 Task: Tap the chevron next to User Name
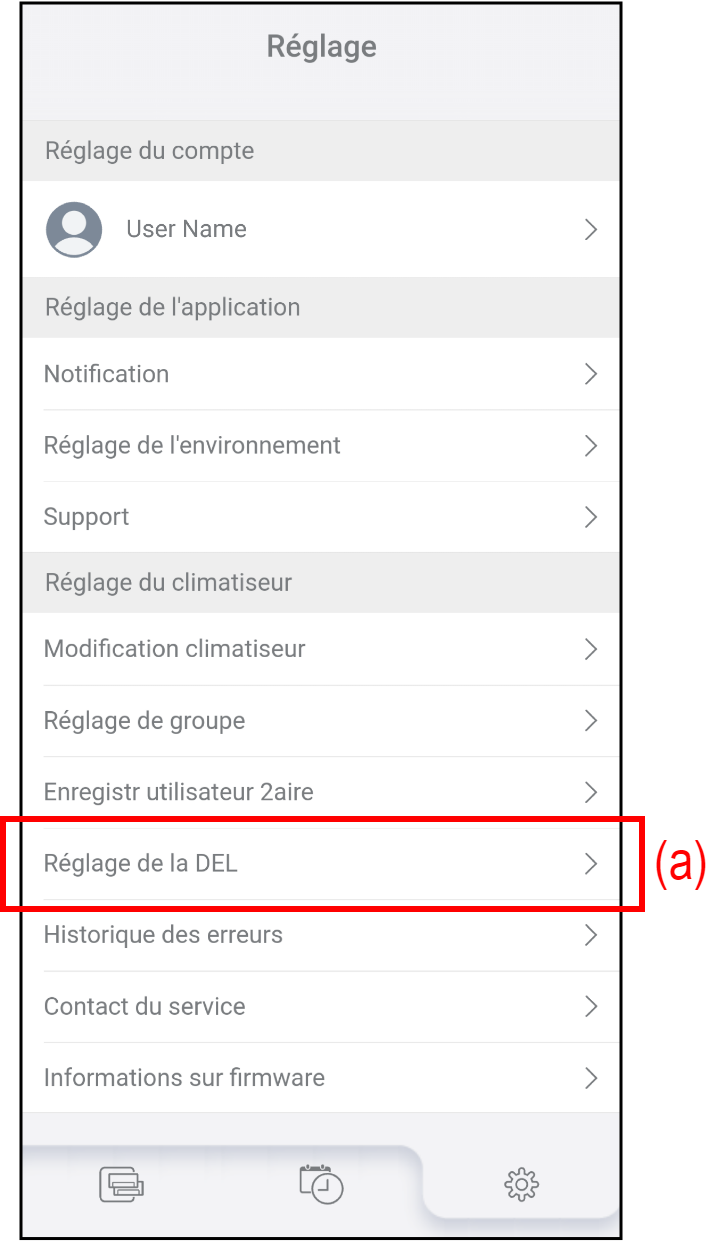591,229
